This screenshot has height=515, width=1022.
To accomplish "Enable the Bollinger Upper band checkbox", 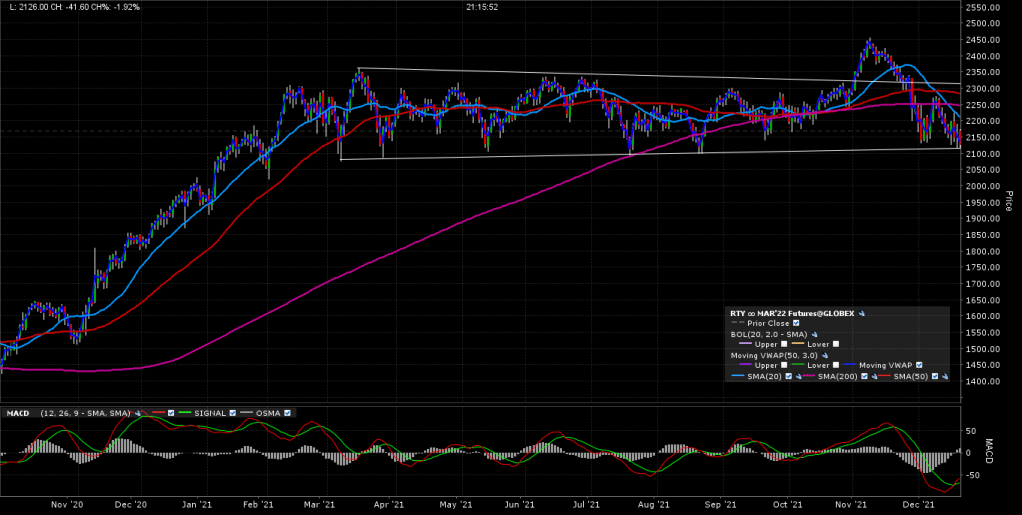I will (x=784, y=344).
